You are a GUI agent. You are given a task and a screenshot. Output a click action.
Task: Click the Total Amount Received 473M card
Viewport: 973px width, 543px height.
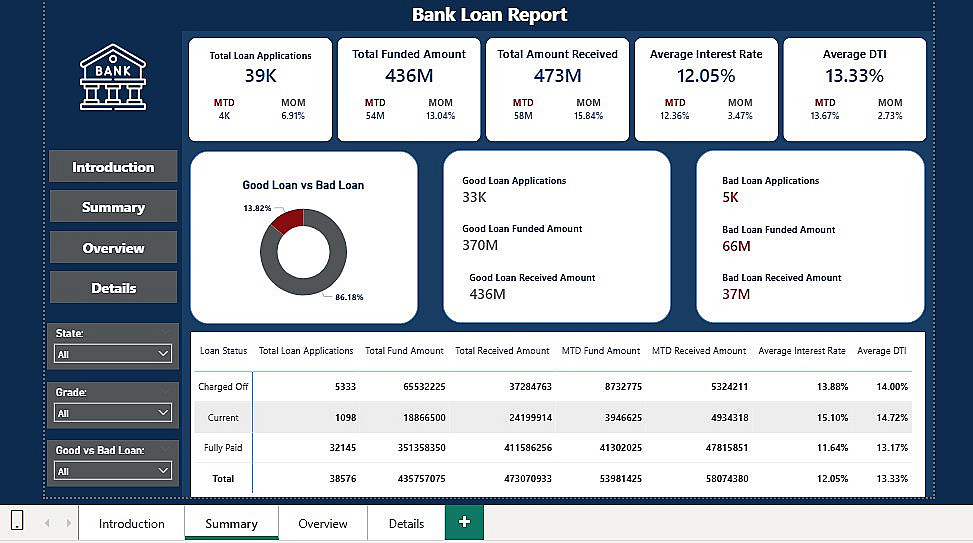[x=557, y=89]
